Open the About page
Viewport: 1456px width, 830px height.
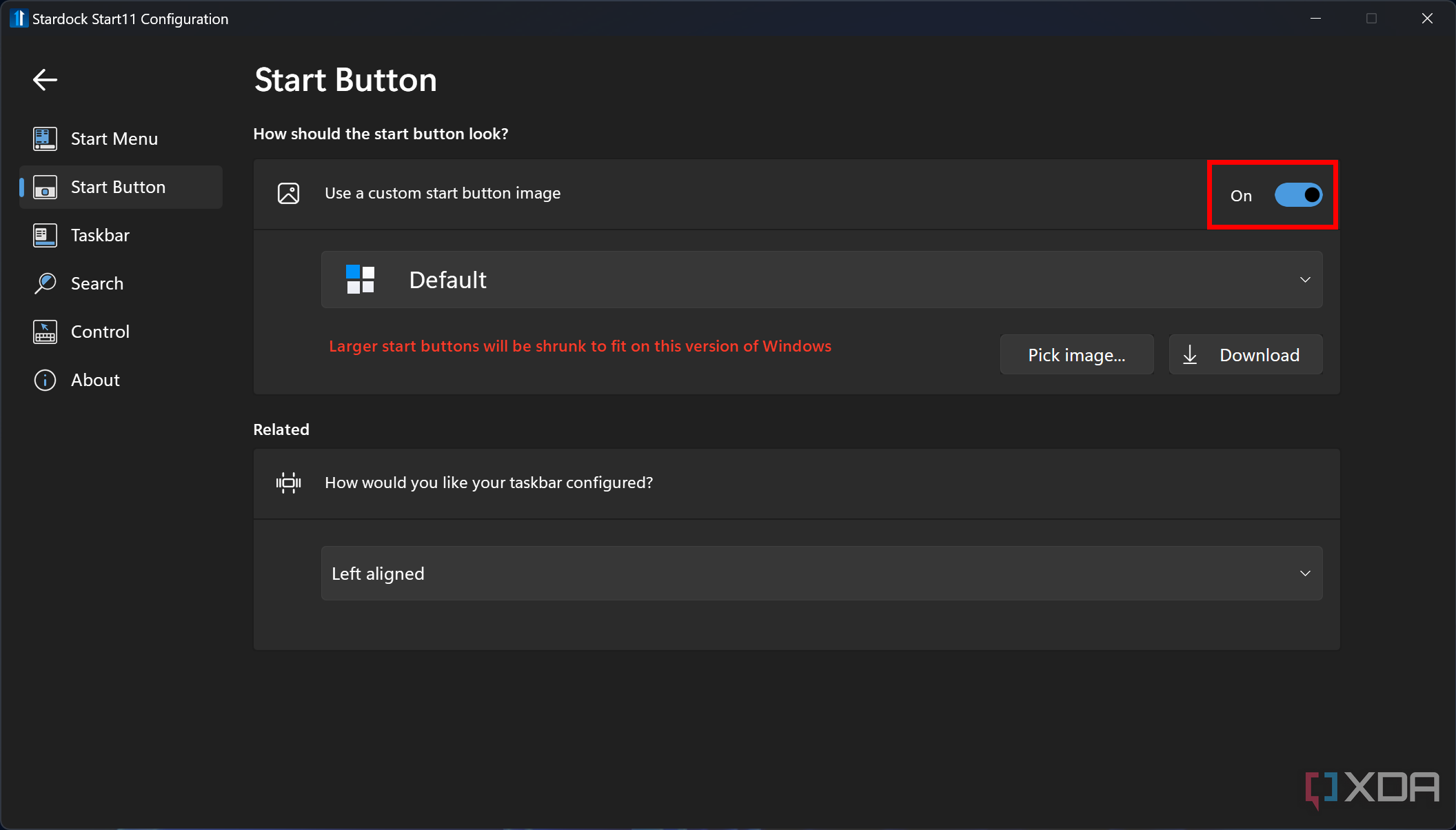coord(121,380)
